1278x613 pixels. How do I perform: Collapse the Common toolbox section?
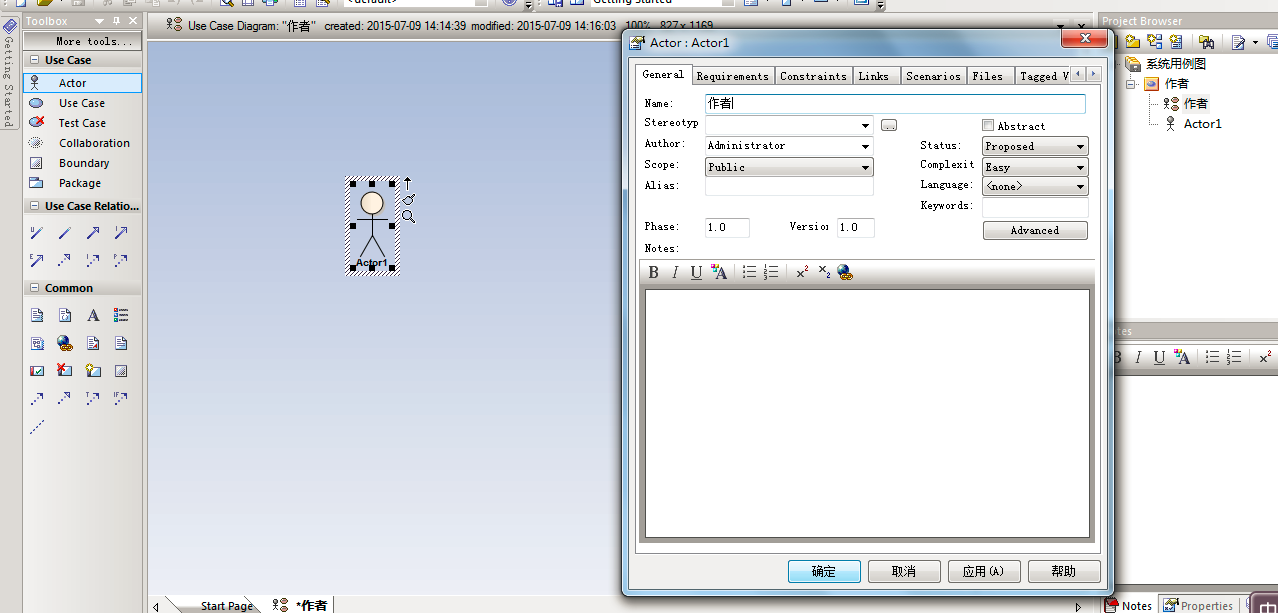pos(34,288)
